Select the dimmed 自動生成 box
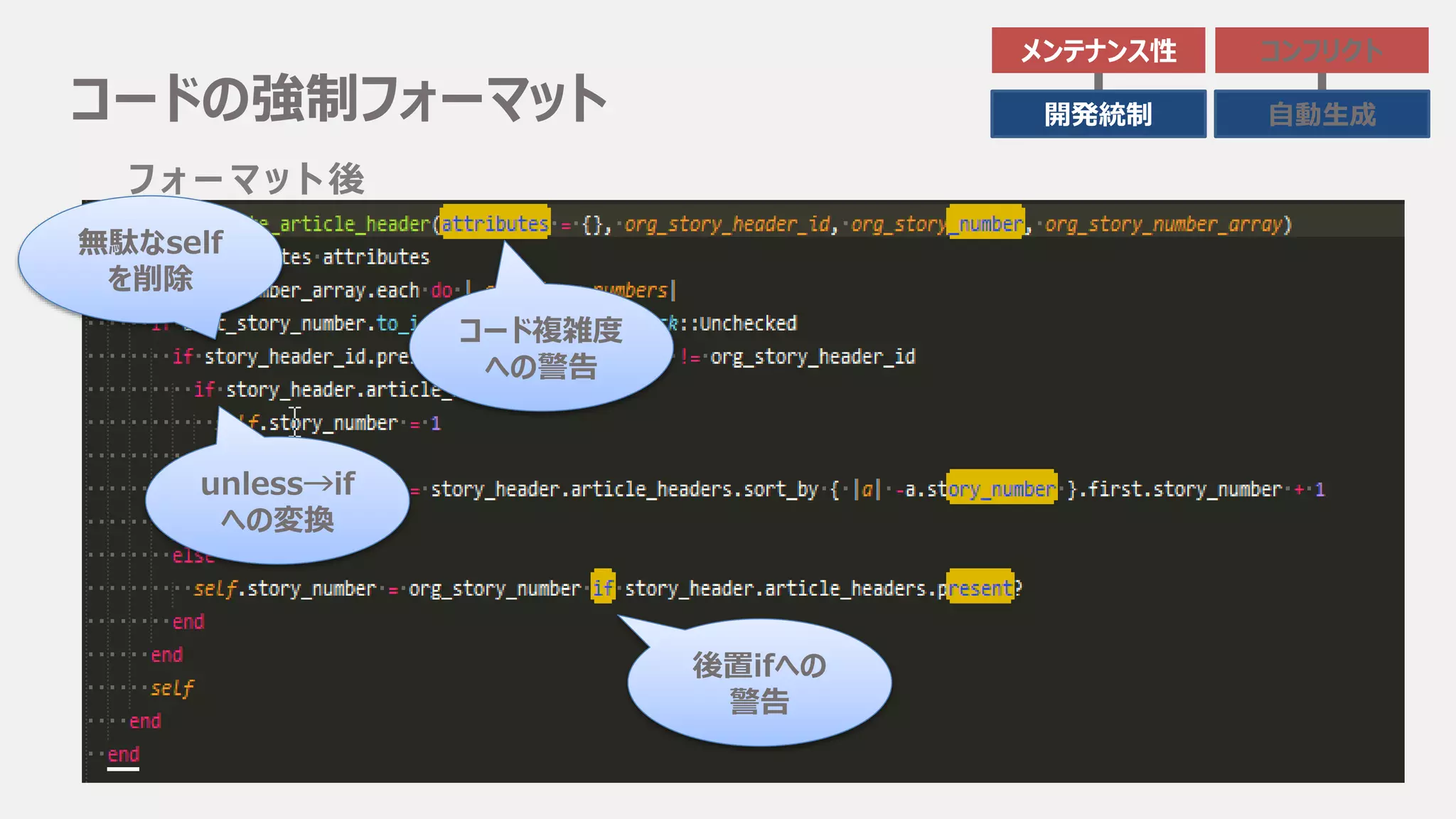 [1322, 114]
